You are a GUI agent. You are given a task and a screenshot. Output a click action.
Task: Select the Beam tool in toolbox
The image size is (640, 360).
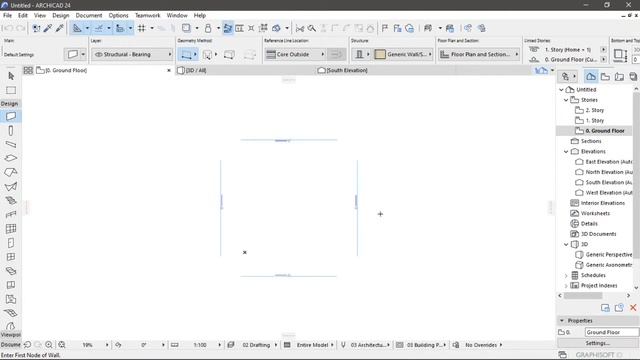(x=11, y=144)
